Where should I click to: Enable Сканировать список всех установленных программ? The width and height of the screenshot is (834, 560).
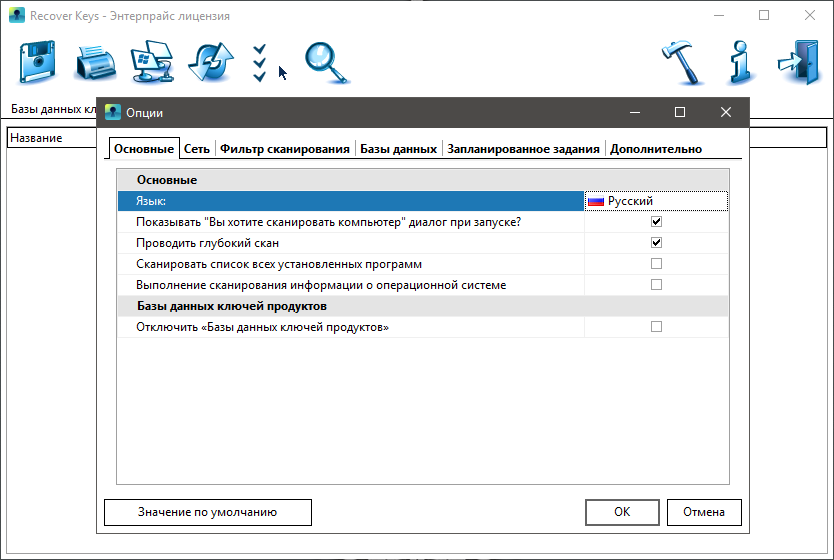656,264
